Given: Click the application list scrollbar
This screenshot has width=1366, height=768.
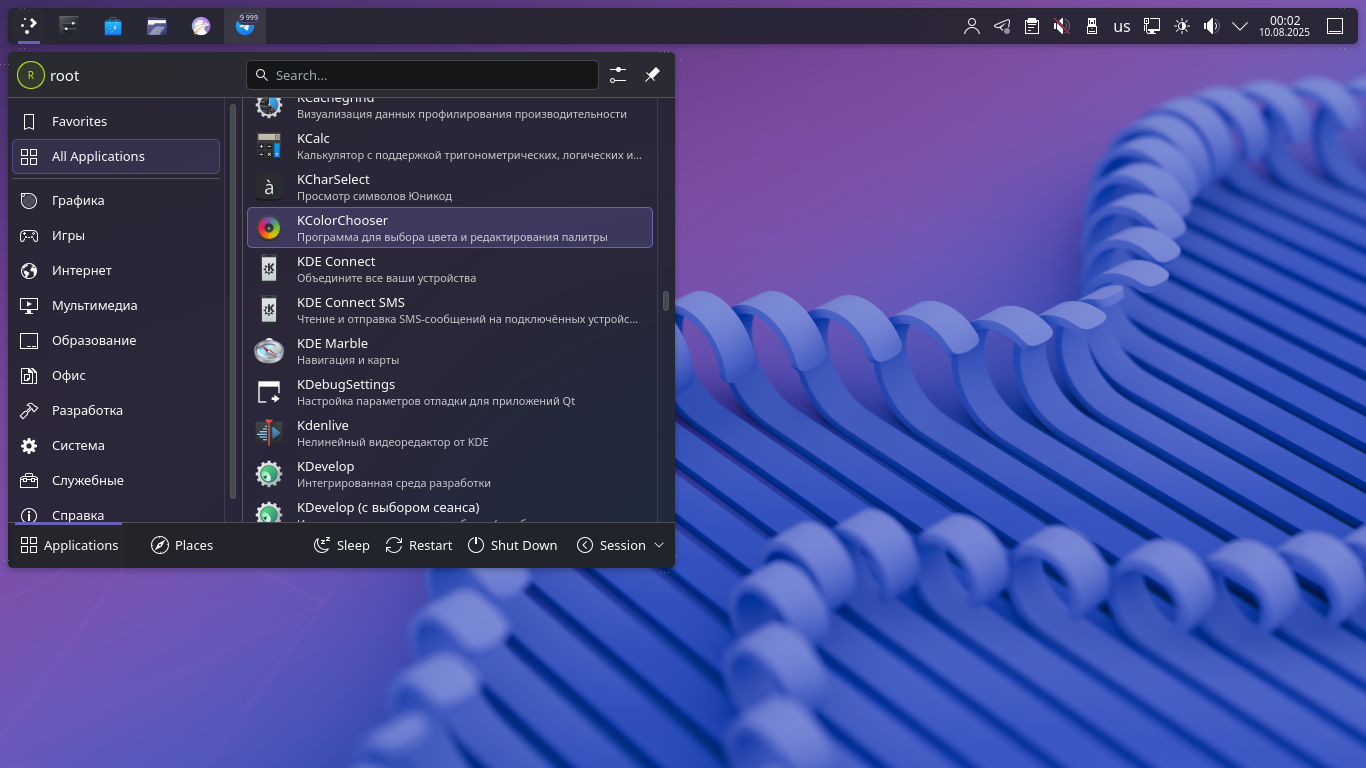Looking at the screenshot, I should coord(666,301).
